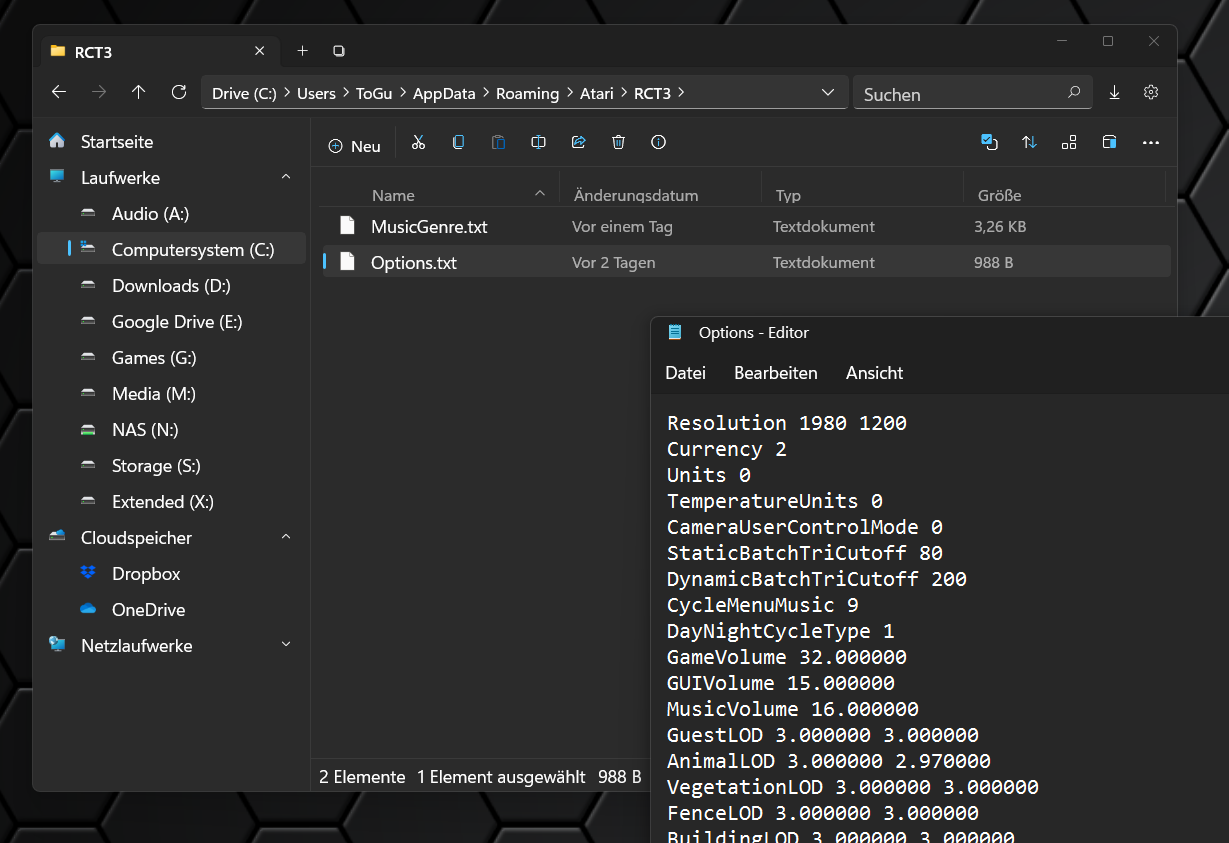The width and height of the screenshot is (1229, 843).
Task: Collapse the Cloudspeicher section
Action: (x=286, y=538)
